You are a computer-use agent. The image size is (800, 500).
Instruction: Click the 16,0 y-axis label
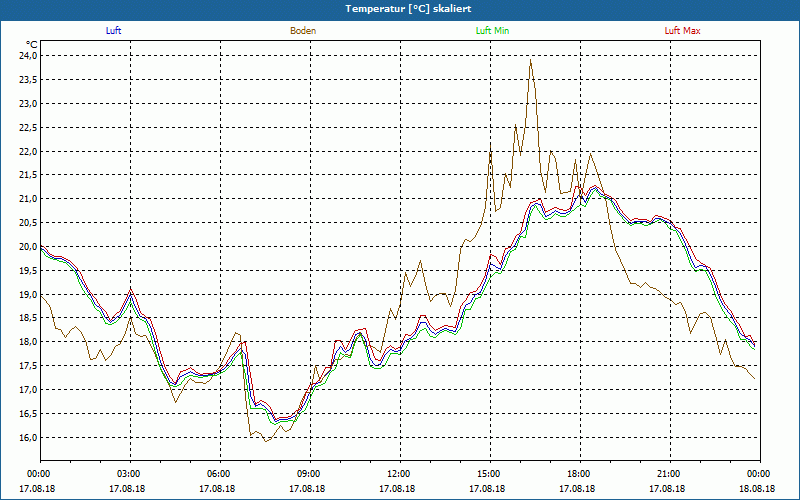[x=28, y=438]
